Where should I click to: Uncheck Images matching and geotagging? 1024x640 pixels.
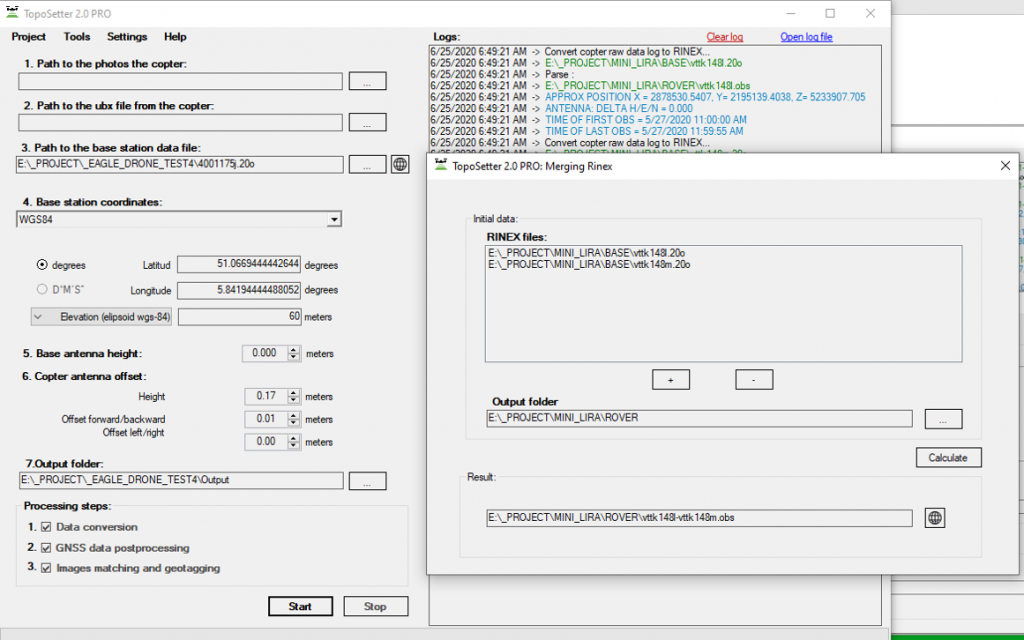point(46,569)
